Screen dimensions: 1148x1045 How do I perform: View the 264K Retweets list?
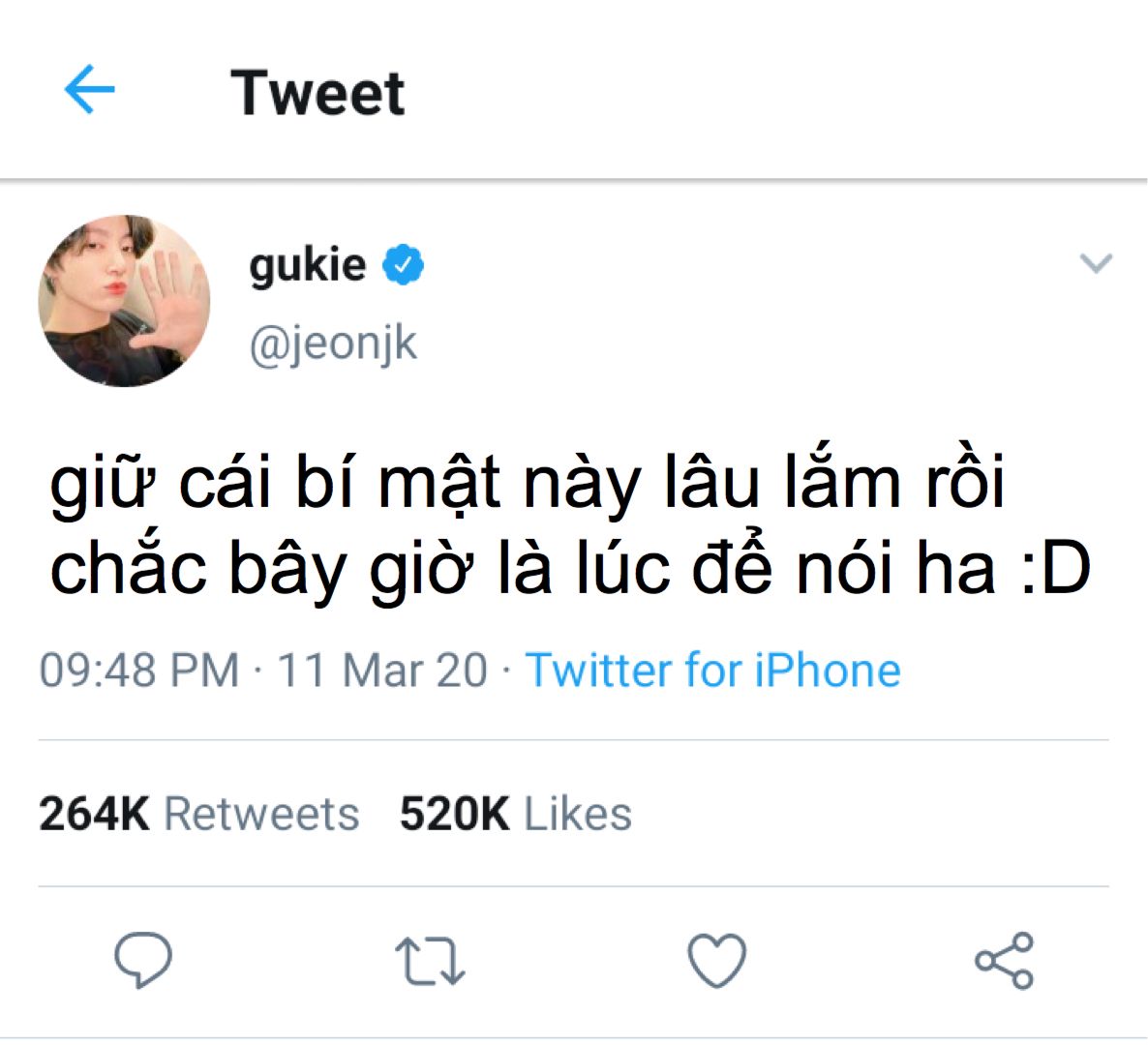point(198,814)
